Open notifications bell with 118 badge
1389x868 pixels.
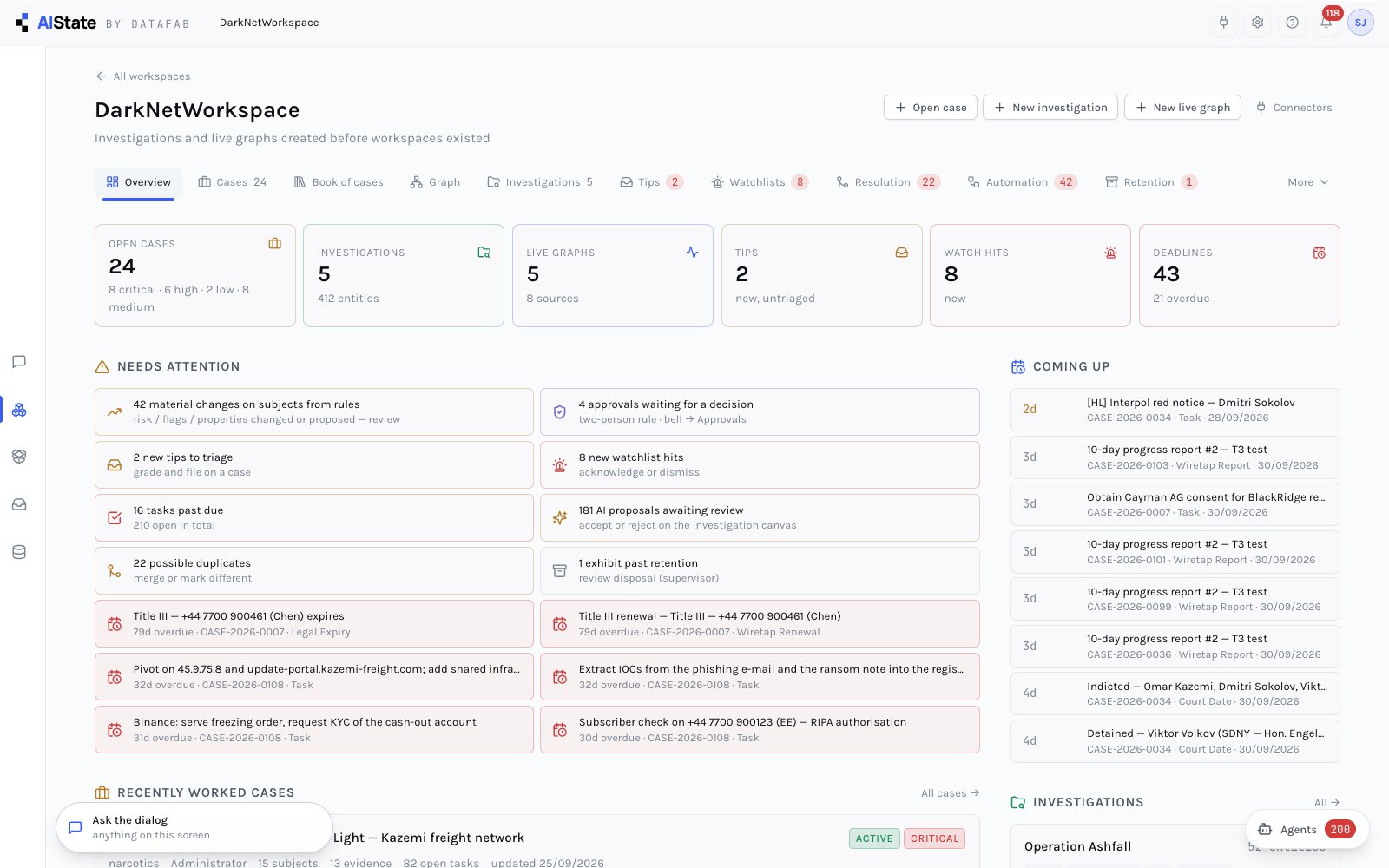pyautogui.click(x=1326, y=23)
